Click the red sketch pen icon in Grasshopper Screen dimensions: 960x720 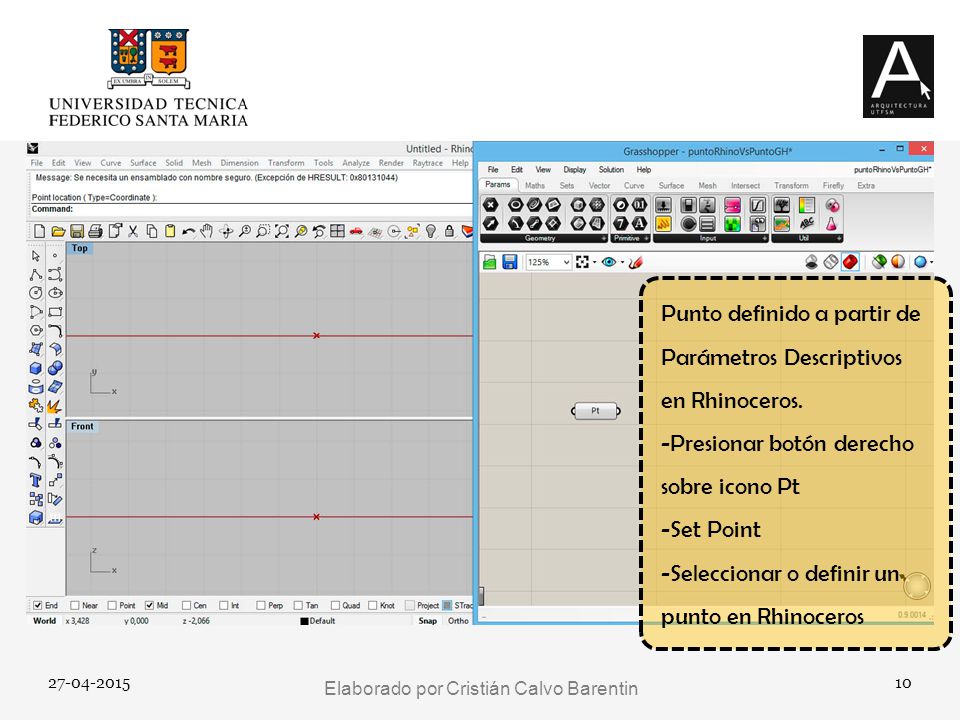click(x=636, y=262)
